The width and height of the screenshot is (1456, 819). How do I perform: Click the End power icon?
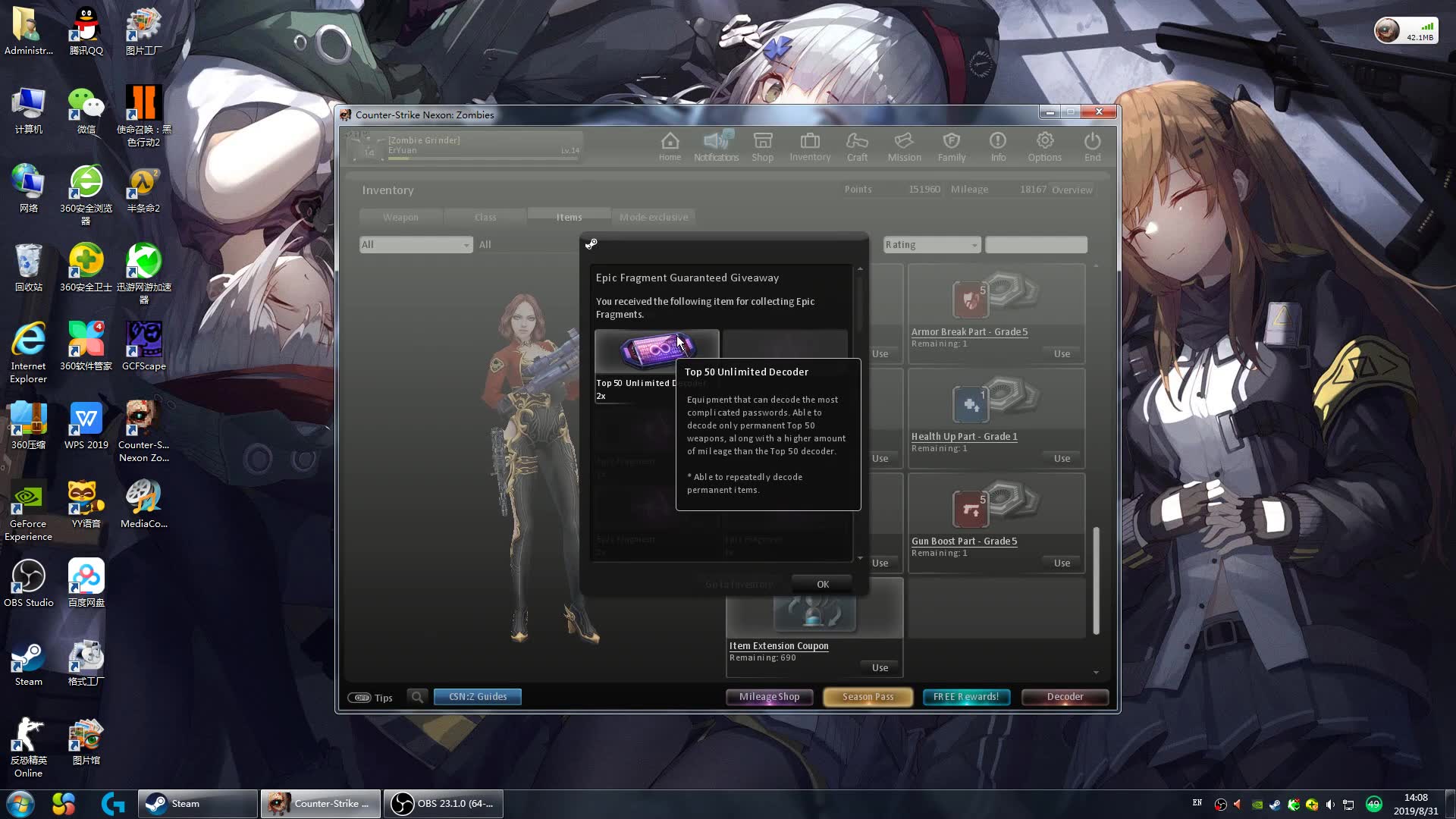click(1092, 146)
